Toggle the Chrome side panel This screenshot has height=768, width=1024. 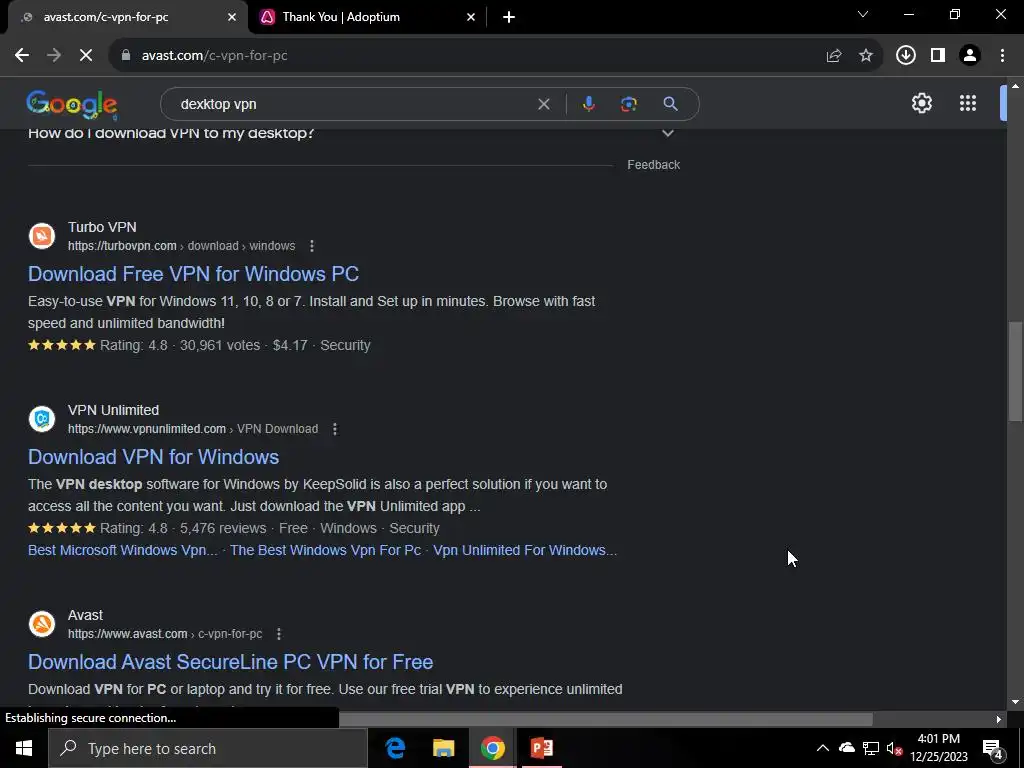[938, 56]
